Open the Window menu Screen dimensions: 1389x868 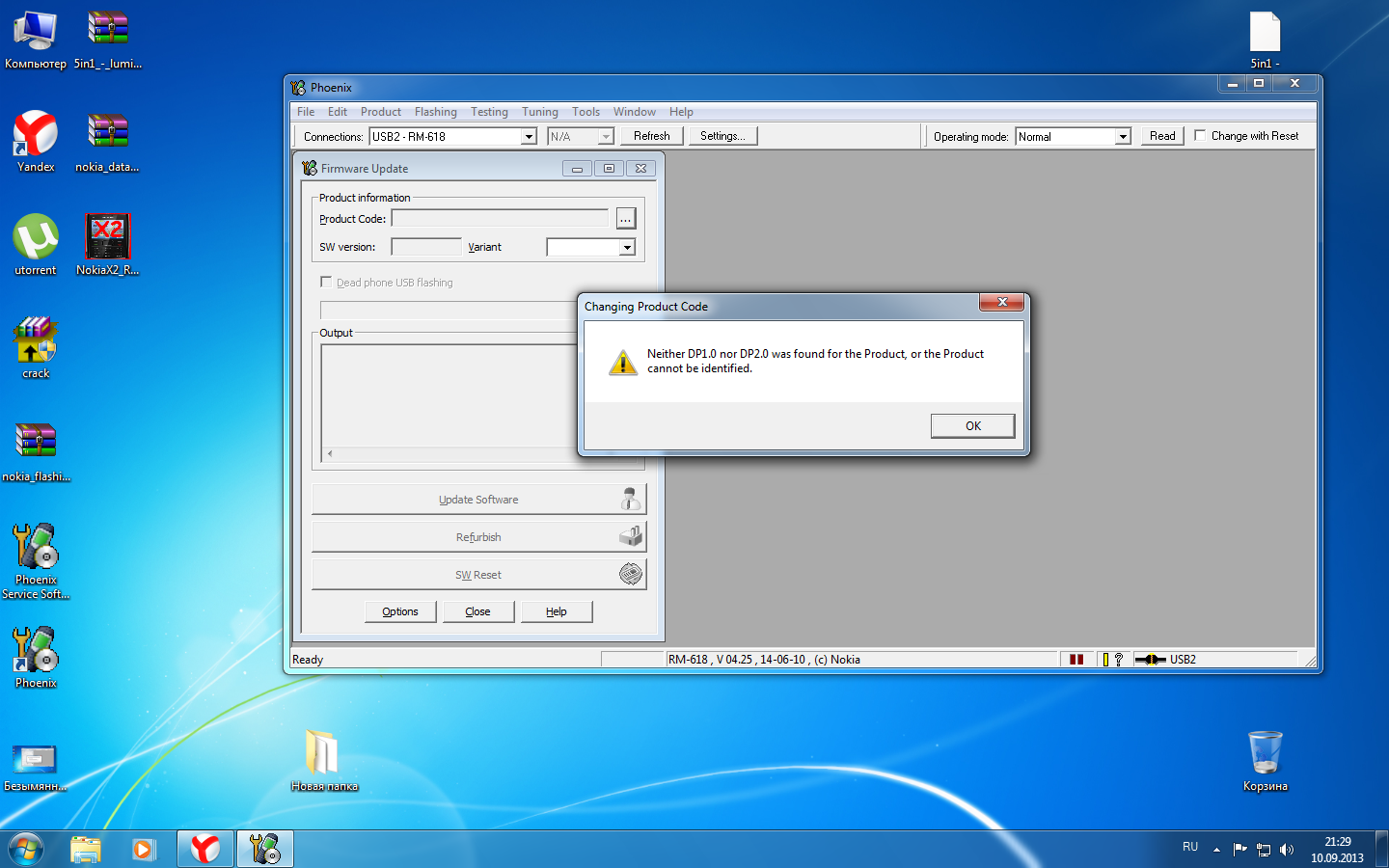(634, 112)
